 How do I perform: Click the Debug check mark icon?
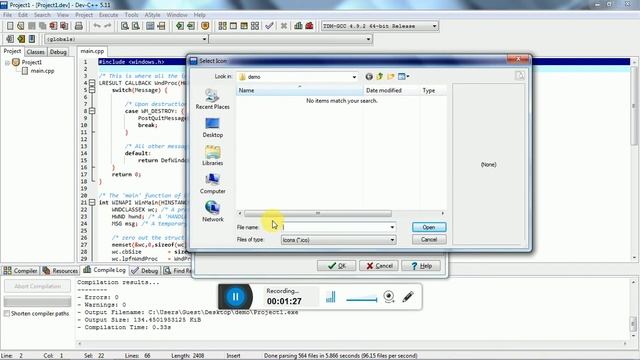pyautogui.click(x=269, y=26)
